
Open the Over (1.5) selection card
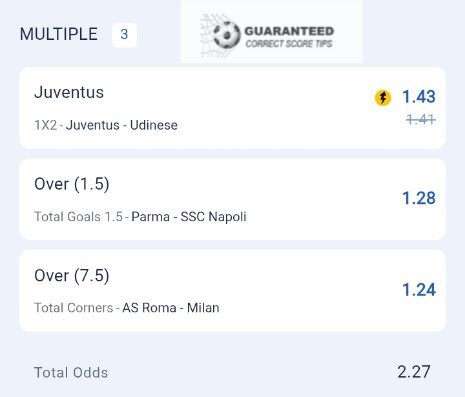tap(232, 199)
